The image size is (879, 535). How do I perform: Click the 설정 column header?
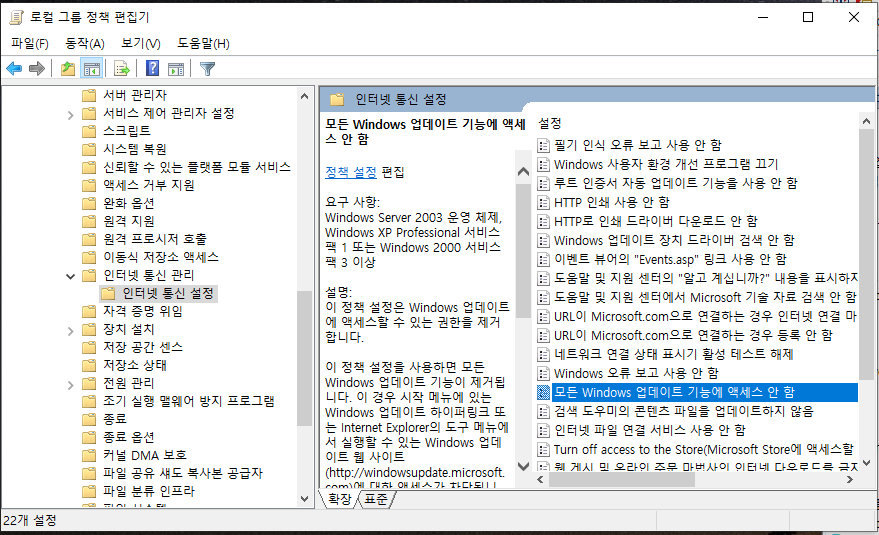click(550, 123)
